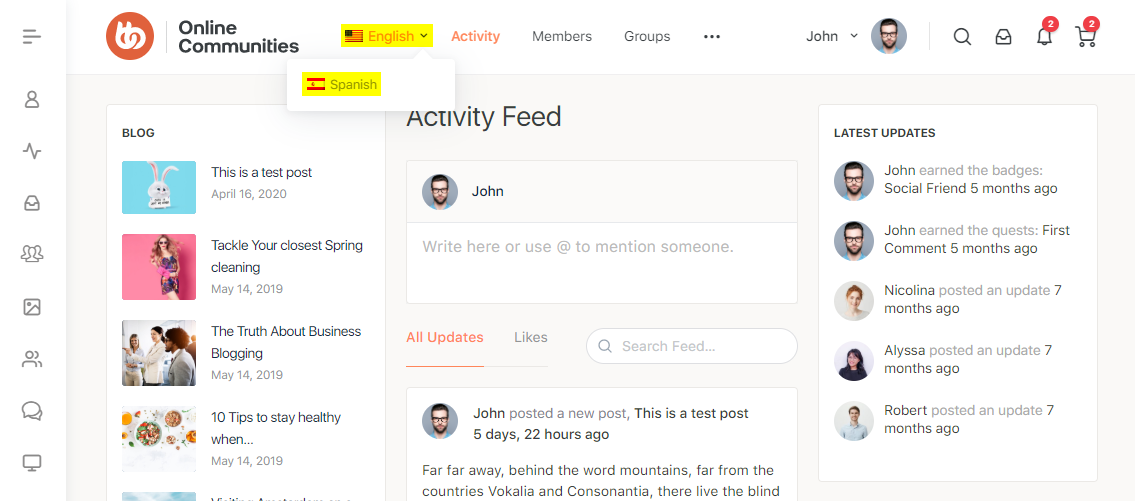
Task: Select Spanish from the language menu
Action: (343, 84)
